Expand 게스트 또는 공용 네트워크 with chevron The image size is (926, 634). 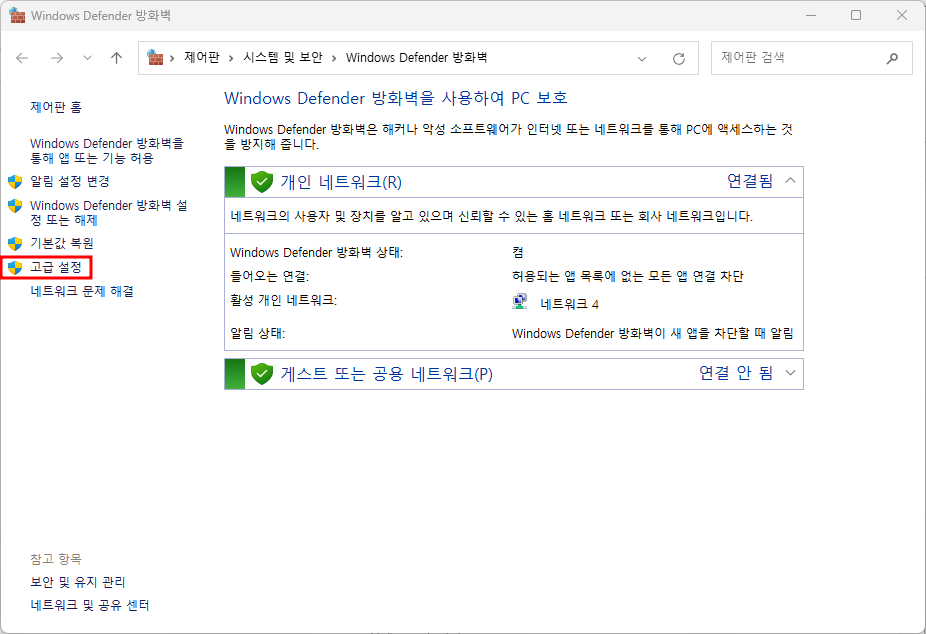(791, 373)
